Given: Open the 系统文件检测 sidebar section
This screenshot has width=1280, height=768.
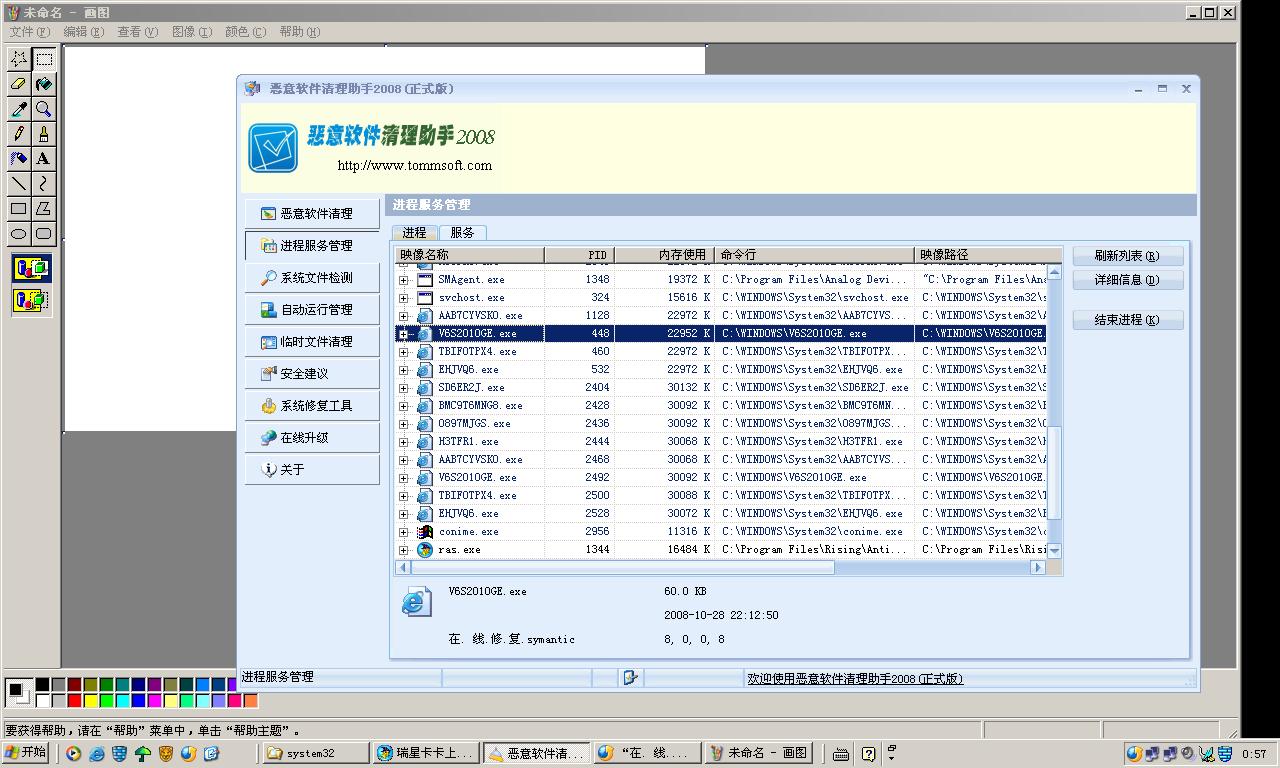Looking at the screenshot, I should pyautogui.click(x=312, y=277).
